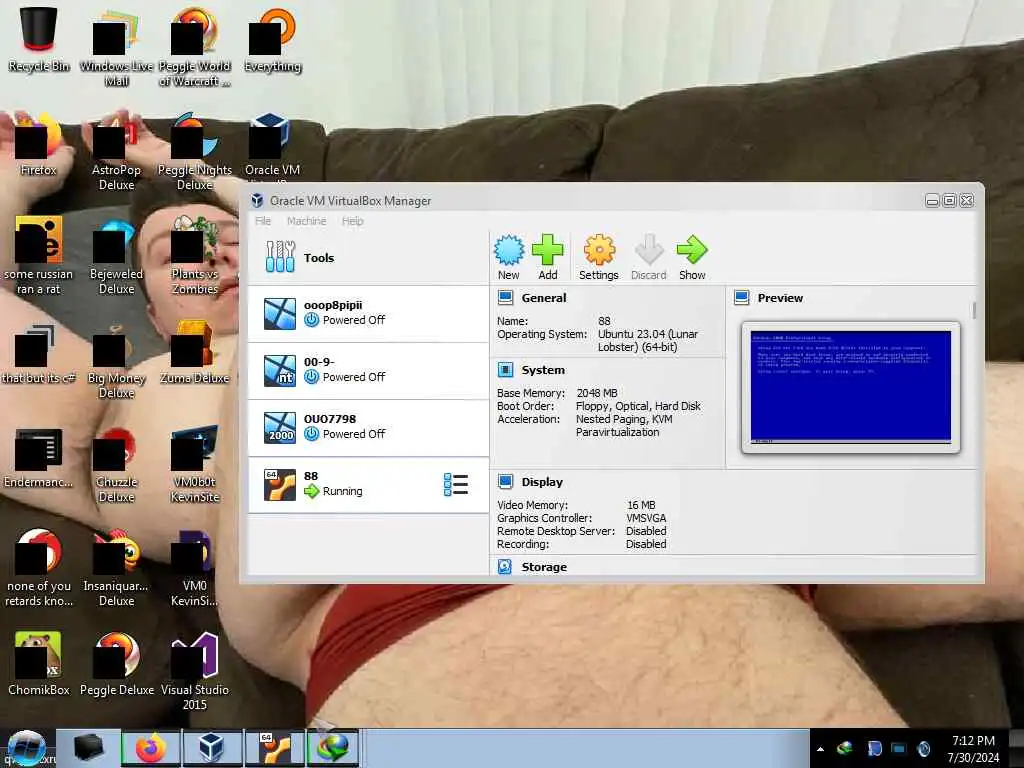Select the Windows Live Mail desktop icon
The height and width of the screenshot is (768, 1024).
click(116, 47)
